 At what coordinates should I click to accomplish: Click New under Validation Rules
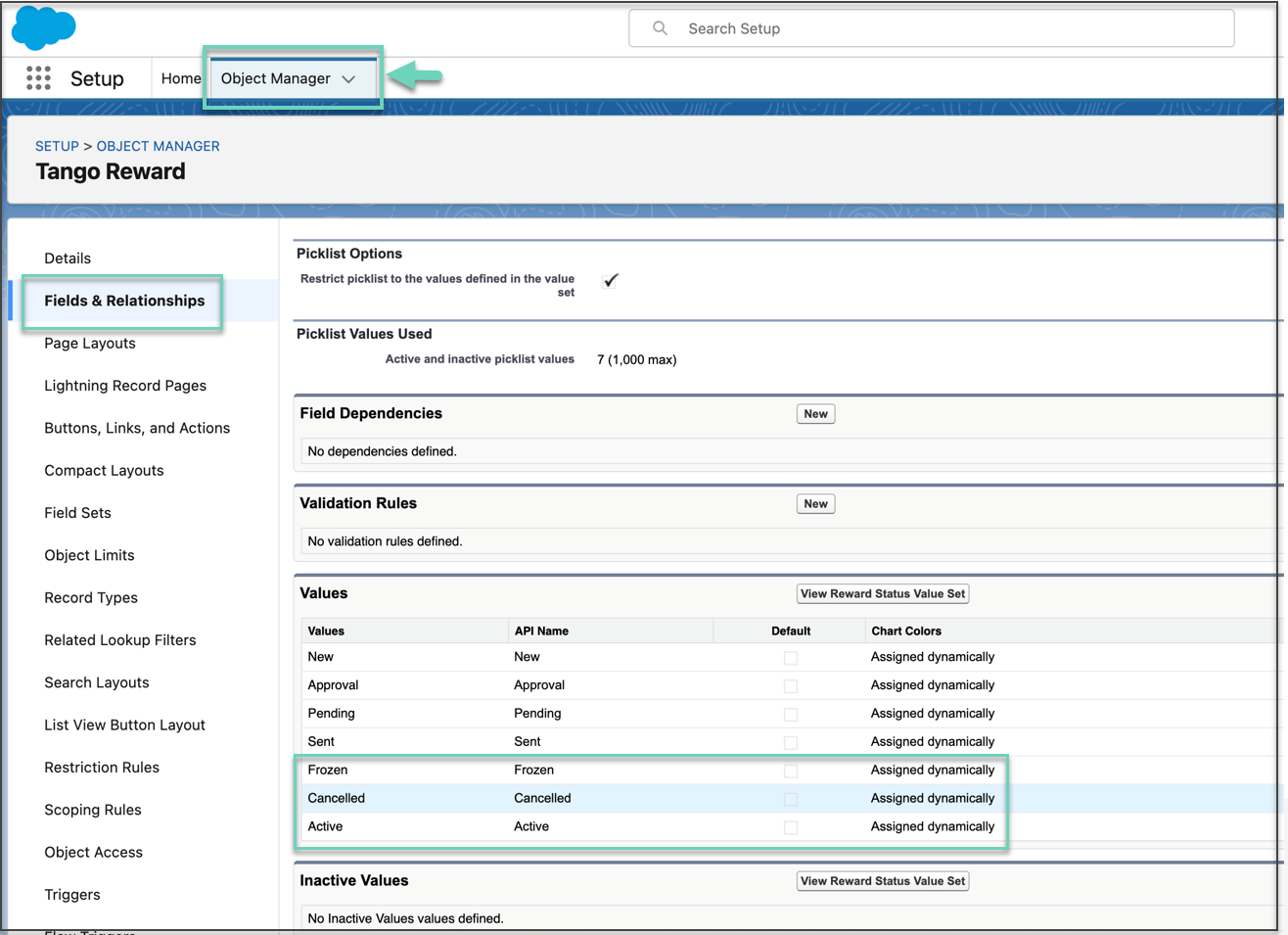pyautogui.click(x=815, y=504)
